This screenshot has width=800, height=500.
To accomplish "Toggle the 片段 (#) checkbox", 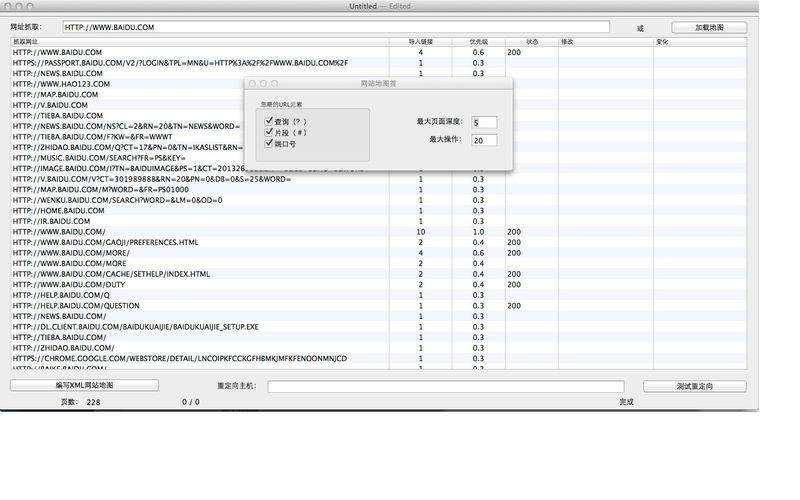I will click(x=269, y=132).
